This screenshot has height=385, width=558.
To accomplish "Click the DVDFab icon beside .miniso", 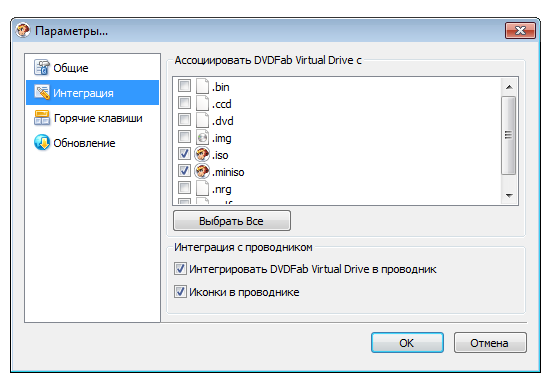I will pos(202,172).
